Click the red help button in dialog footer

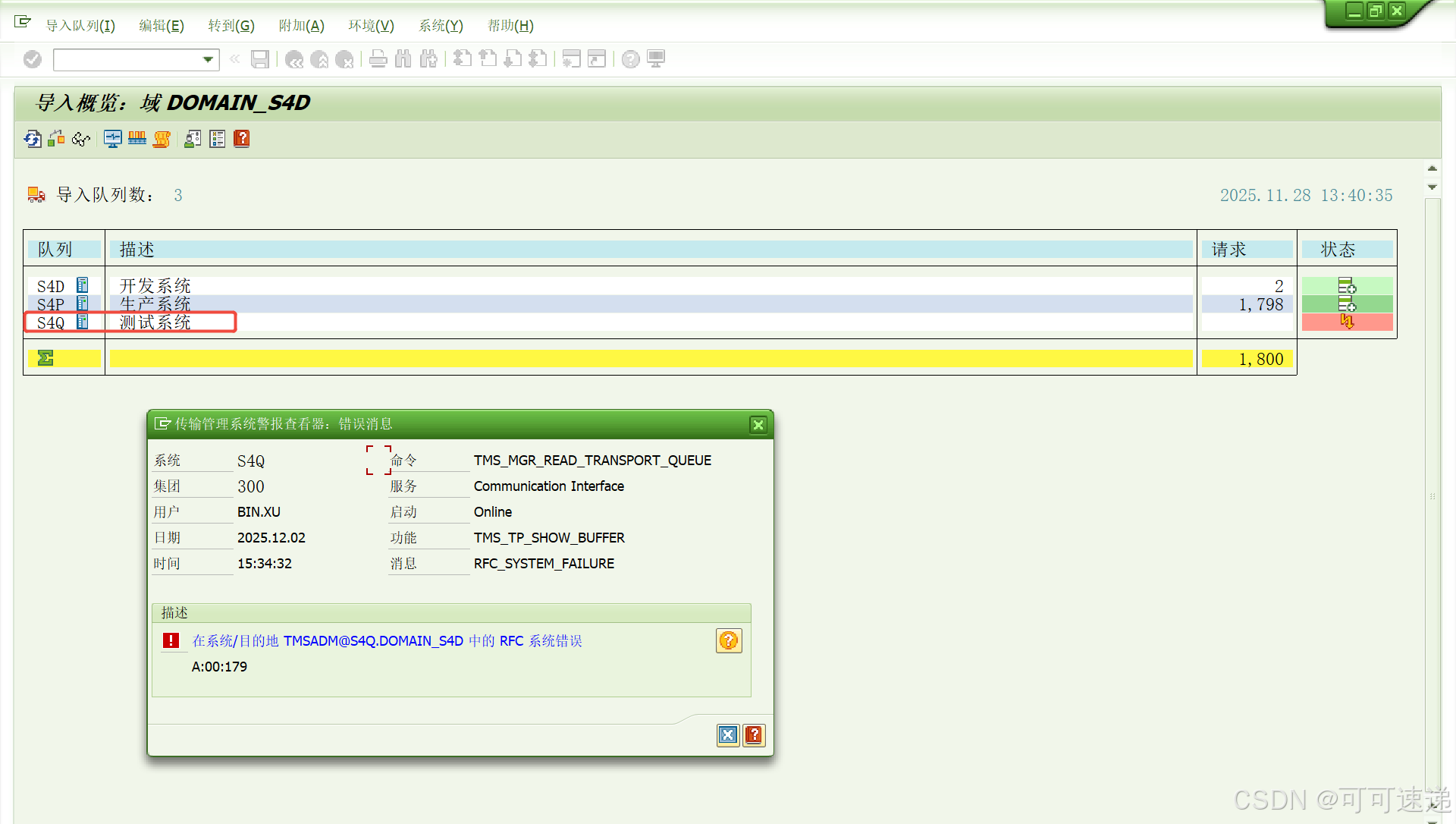pos(754,734)
